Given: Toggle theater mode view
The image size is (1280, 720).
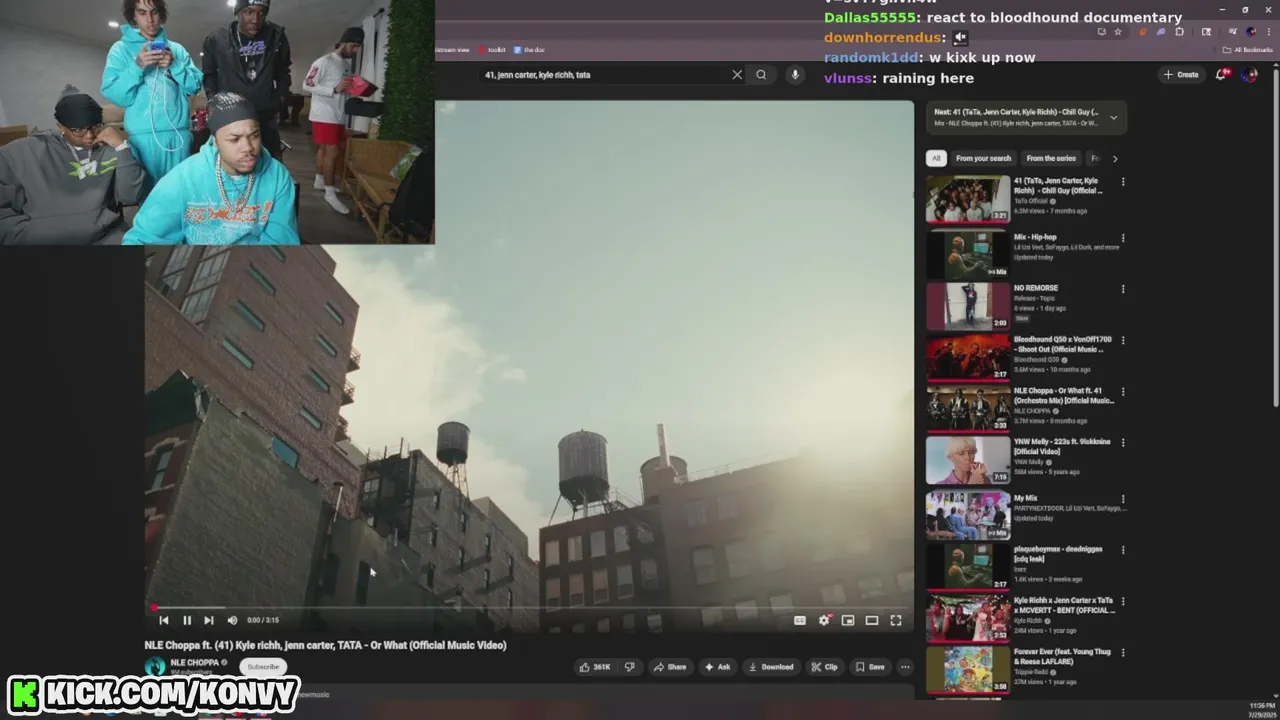Looking at the screenshot, I should click(872, 620).
